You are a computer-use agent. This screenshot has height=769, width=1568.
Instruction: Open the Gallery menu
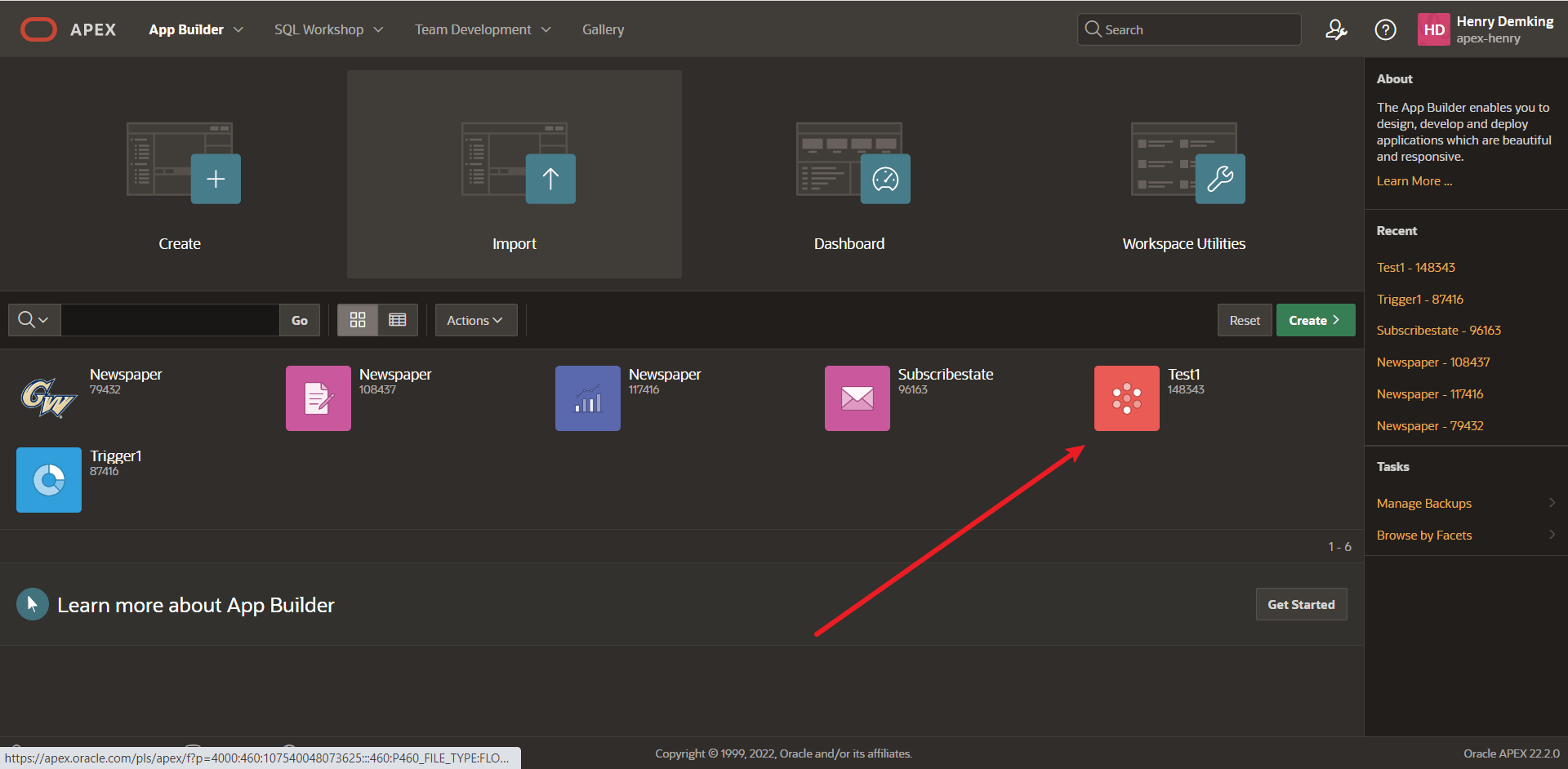pos(603,29)
